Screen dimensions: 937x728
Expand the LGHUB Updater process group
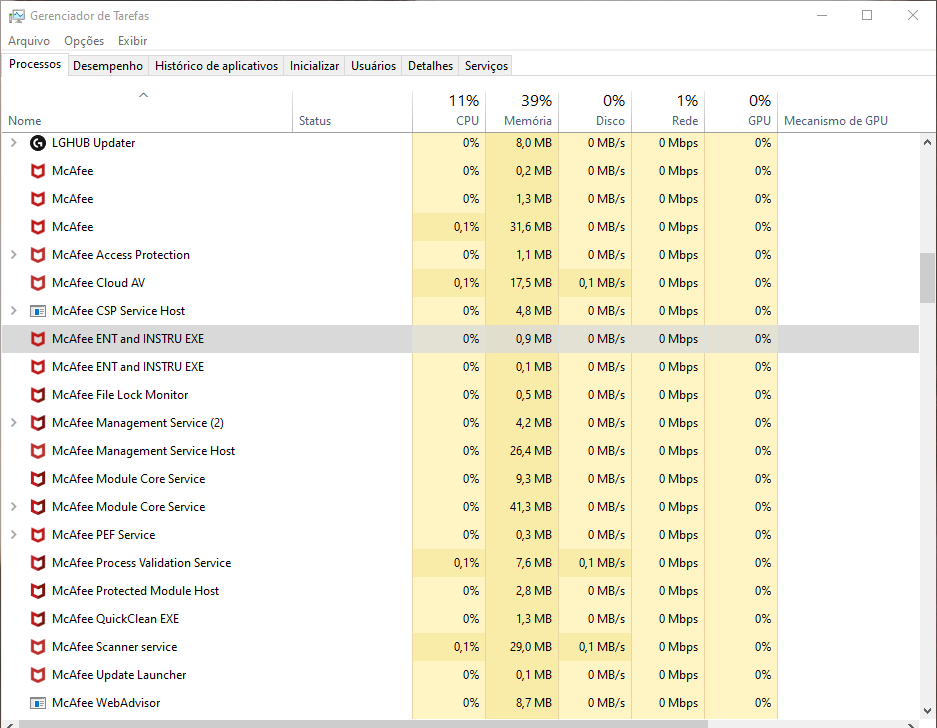(x=13, y=143)
